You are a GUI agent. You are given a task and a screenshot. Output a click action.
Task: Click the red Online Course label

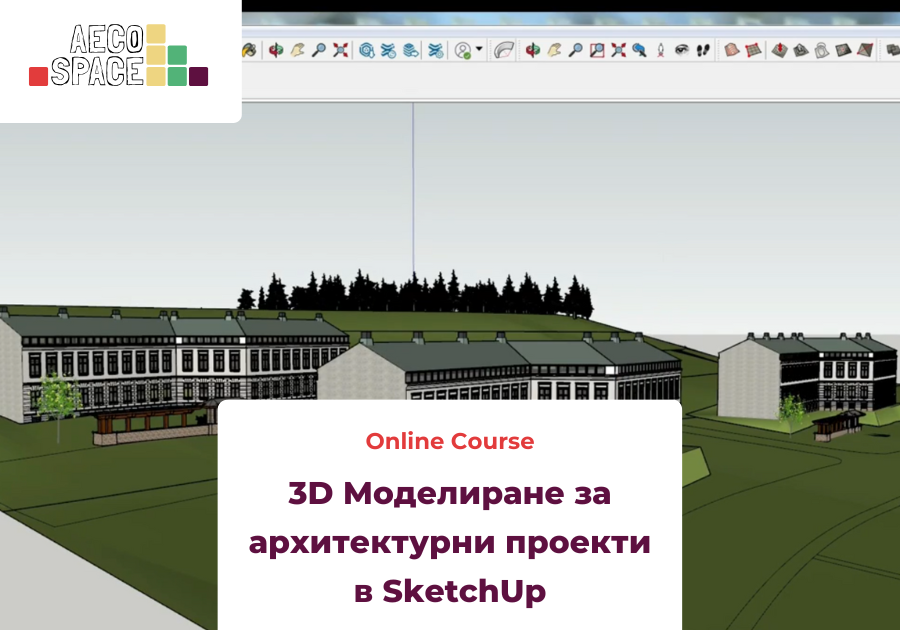pyautogui.click(x=449, y=441)
